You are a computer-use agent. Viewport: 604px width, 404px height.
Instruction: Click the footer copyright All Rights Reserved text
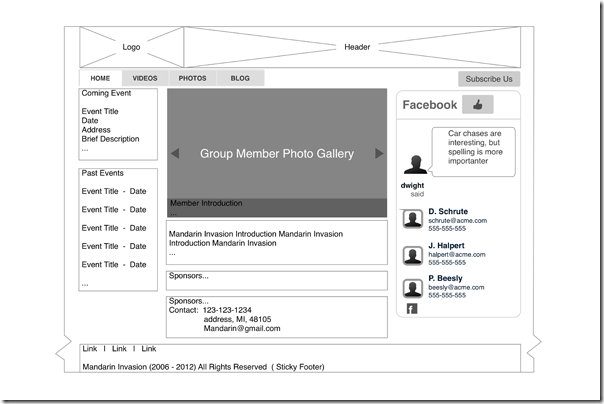[x=203, y=367]
